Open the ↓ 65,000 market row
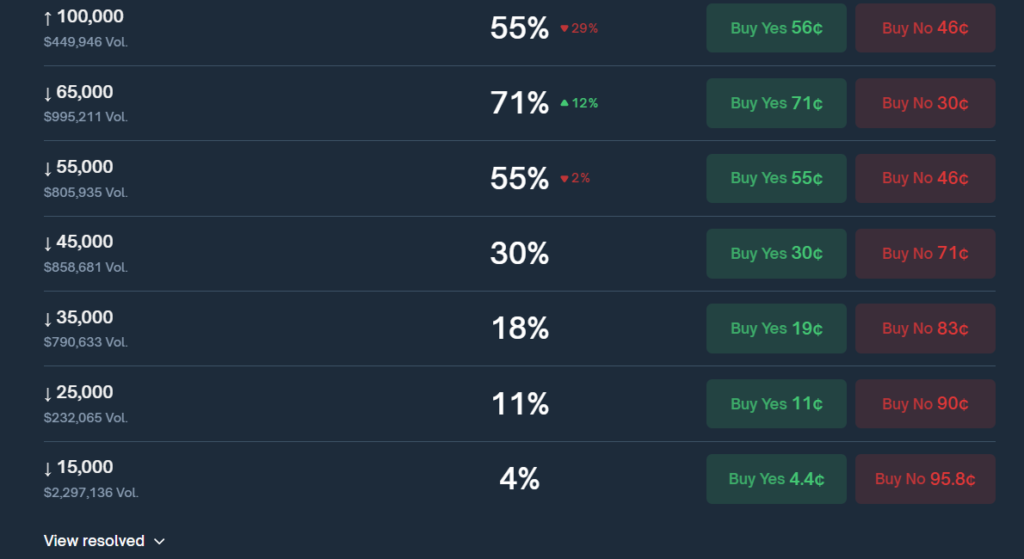1024x559 pixels. pyautogui.click(x=78, y=93)
